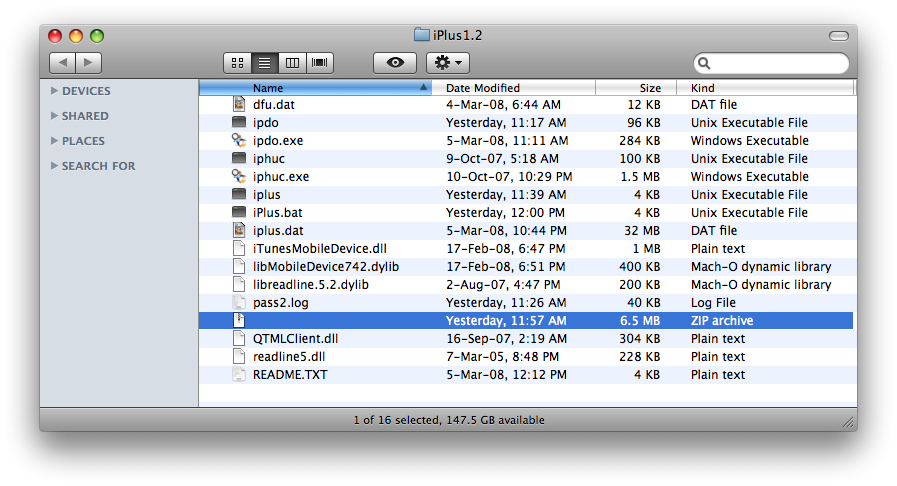
Task: Click the Spotlight search field
Action: 775,63
